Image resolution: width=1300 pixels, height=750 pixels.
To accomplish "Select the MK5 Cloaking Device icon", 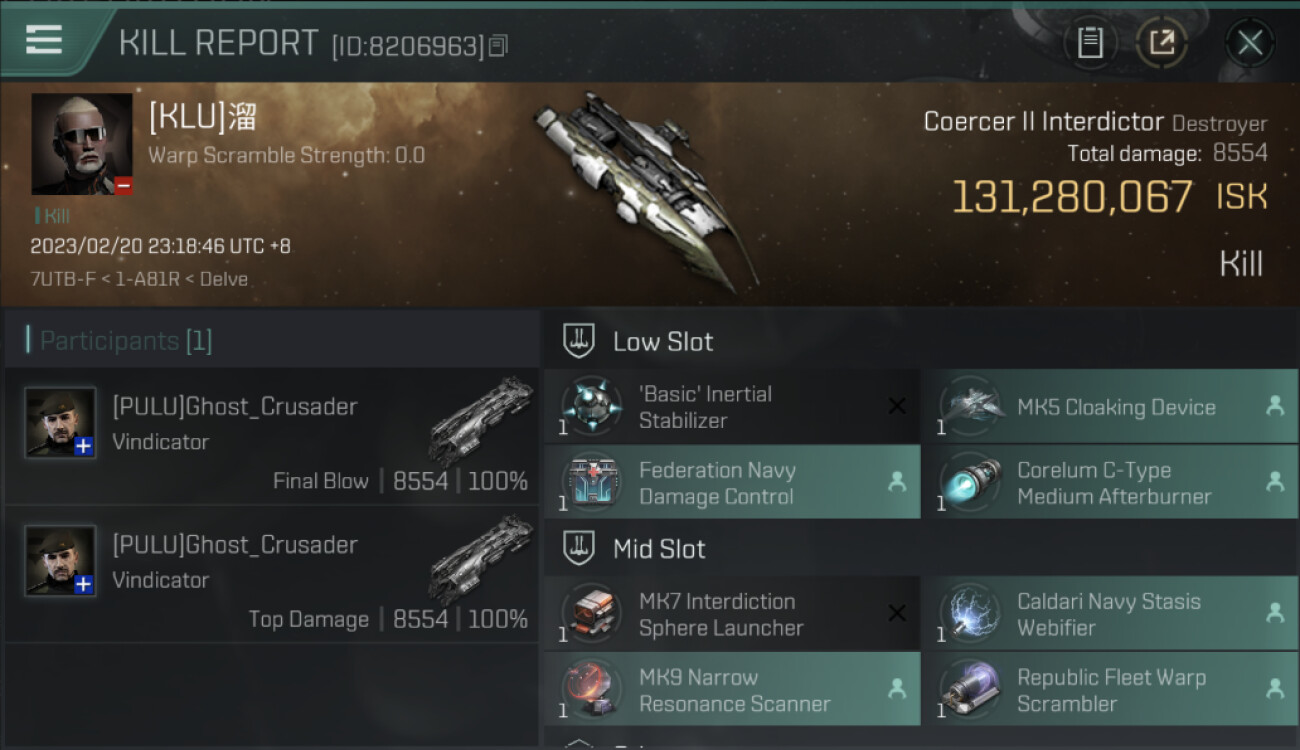I will (x=969, y=406).
